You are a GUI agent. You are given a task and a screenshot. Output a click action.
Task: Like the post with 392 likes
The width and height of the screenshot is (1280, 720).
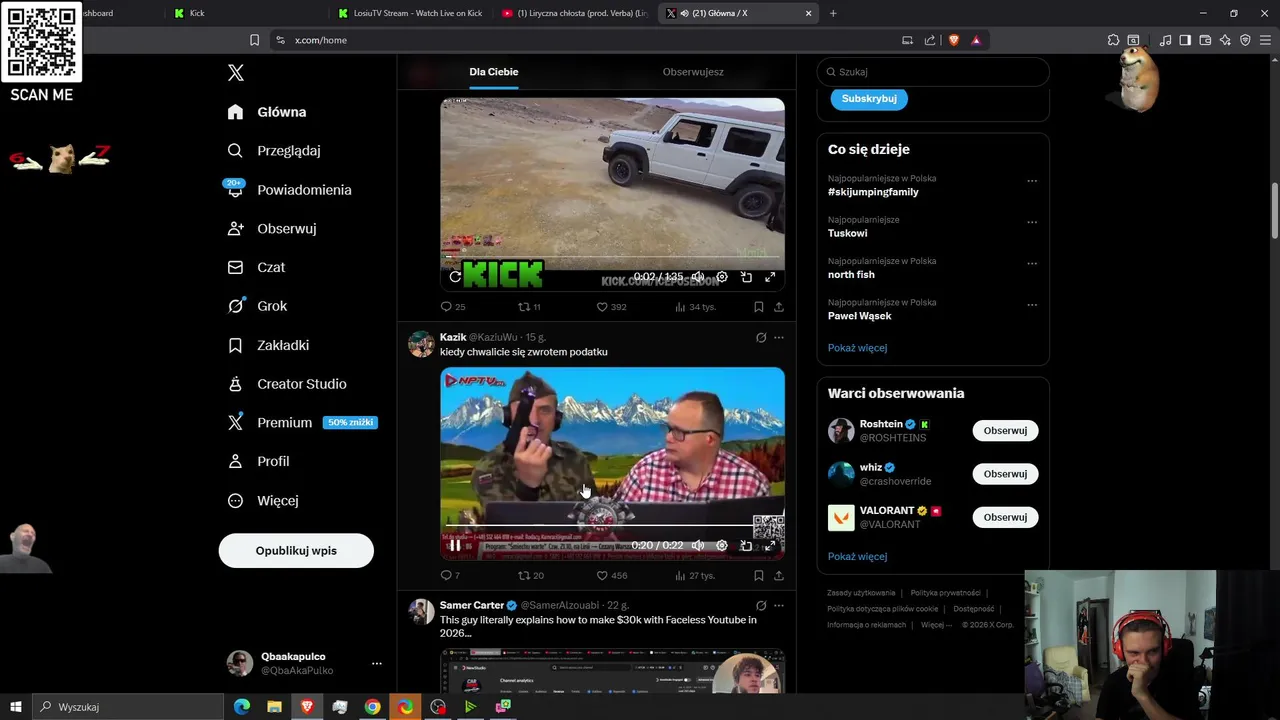pos(611,307)
